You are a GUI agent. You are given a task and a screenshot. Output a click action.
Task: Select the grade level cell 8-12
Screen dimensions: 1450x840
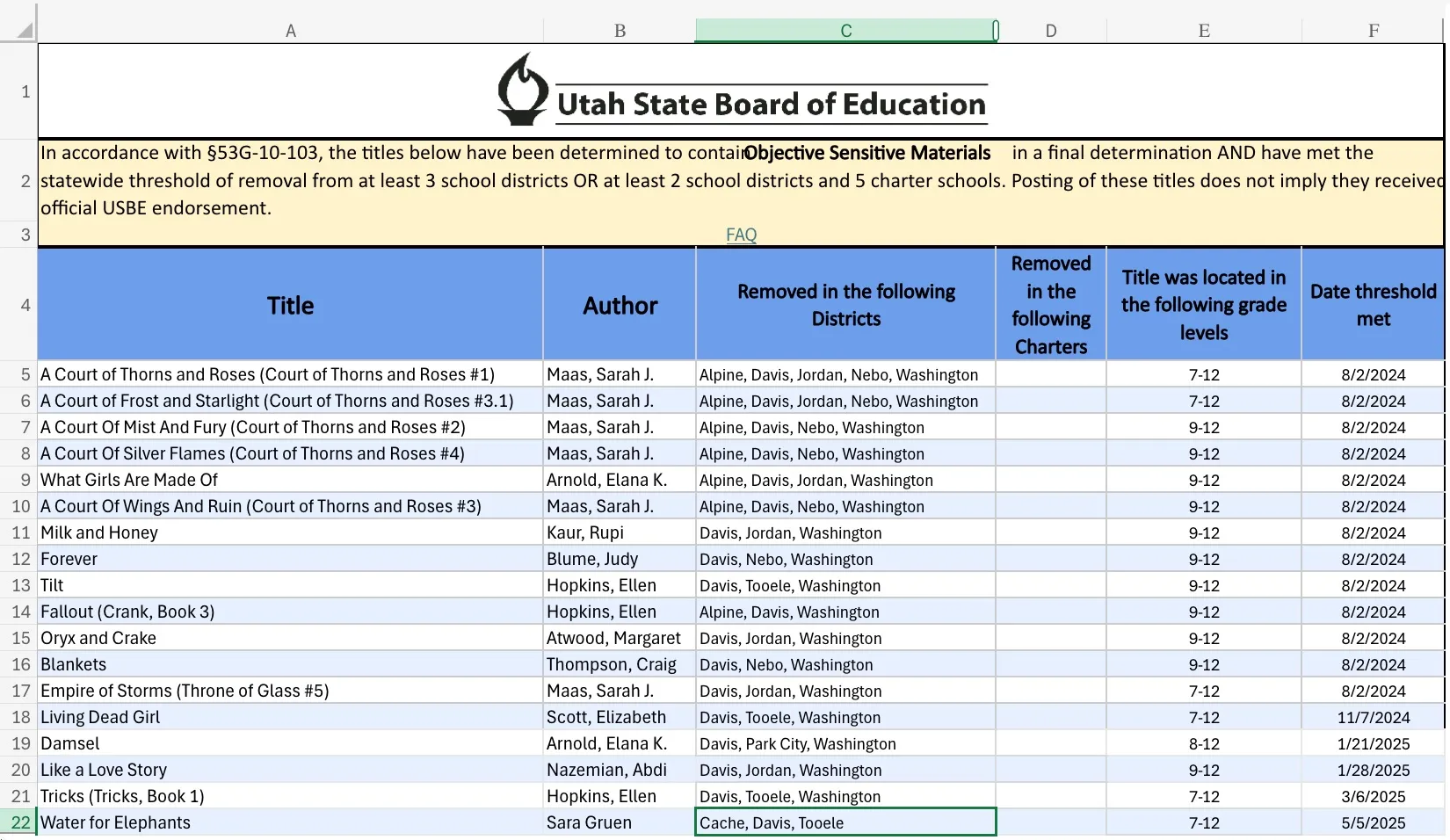point(1204,743)
